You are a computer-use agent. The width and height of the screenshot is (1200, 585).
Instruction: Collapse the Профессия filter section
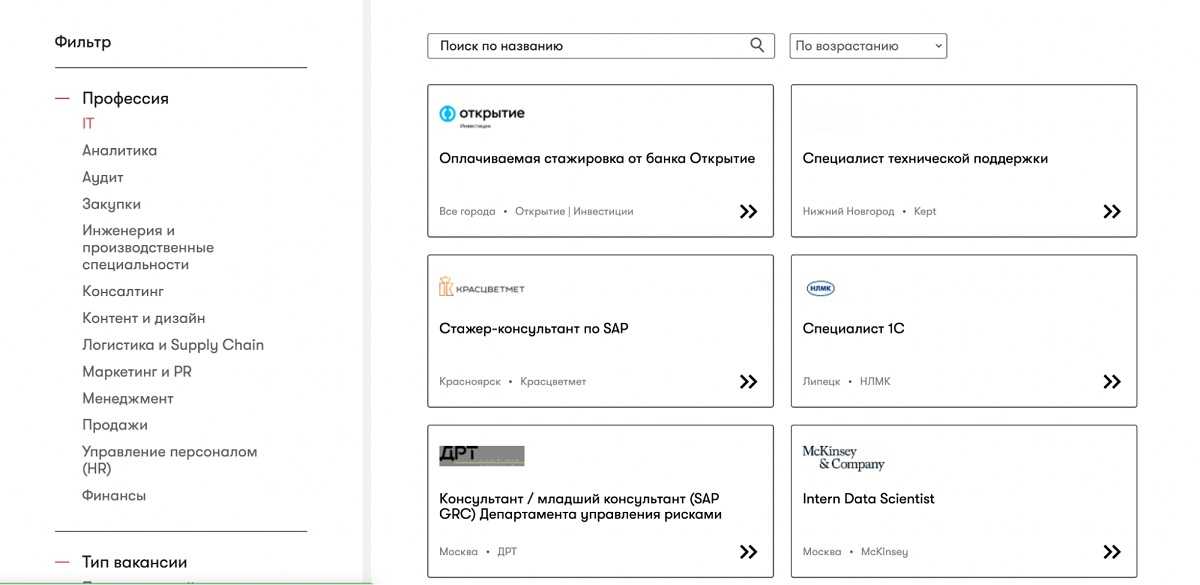(62, 98)
